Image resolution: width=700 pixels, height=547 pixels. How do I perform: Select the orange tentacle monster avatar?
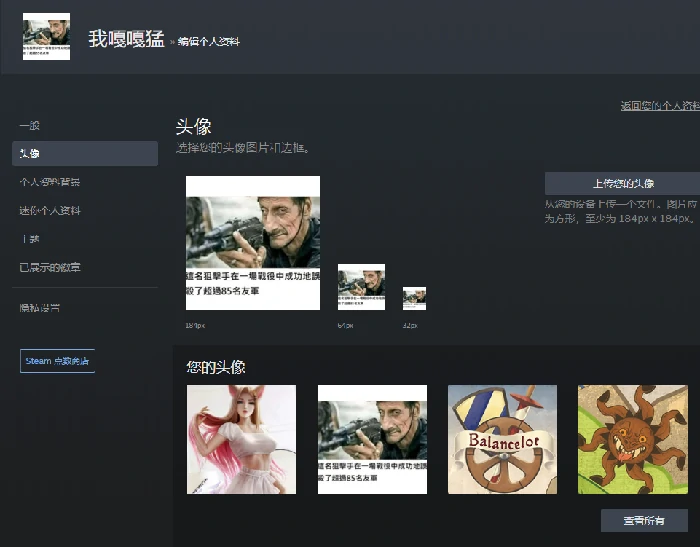point(632,439)
